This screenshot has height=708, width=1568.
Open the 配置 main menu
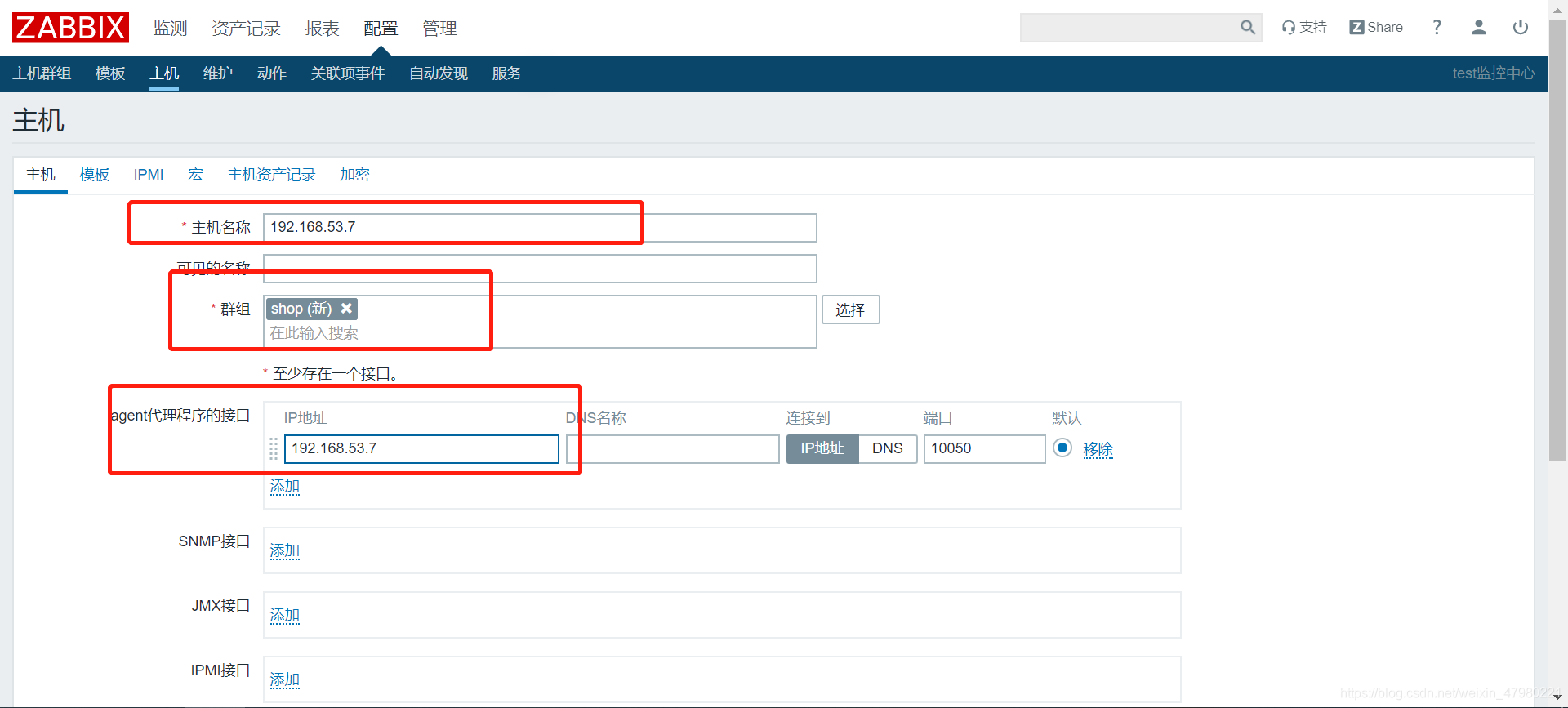381,28
